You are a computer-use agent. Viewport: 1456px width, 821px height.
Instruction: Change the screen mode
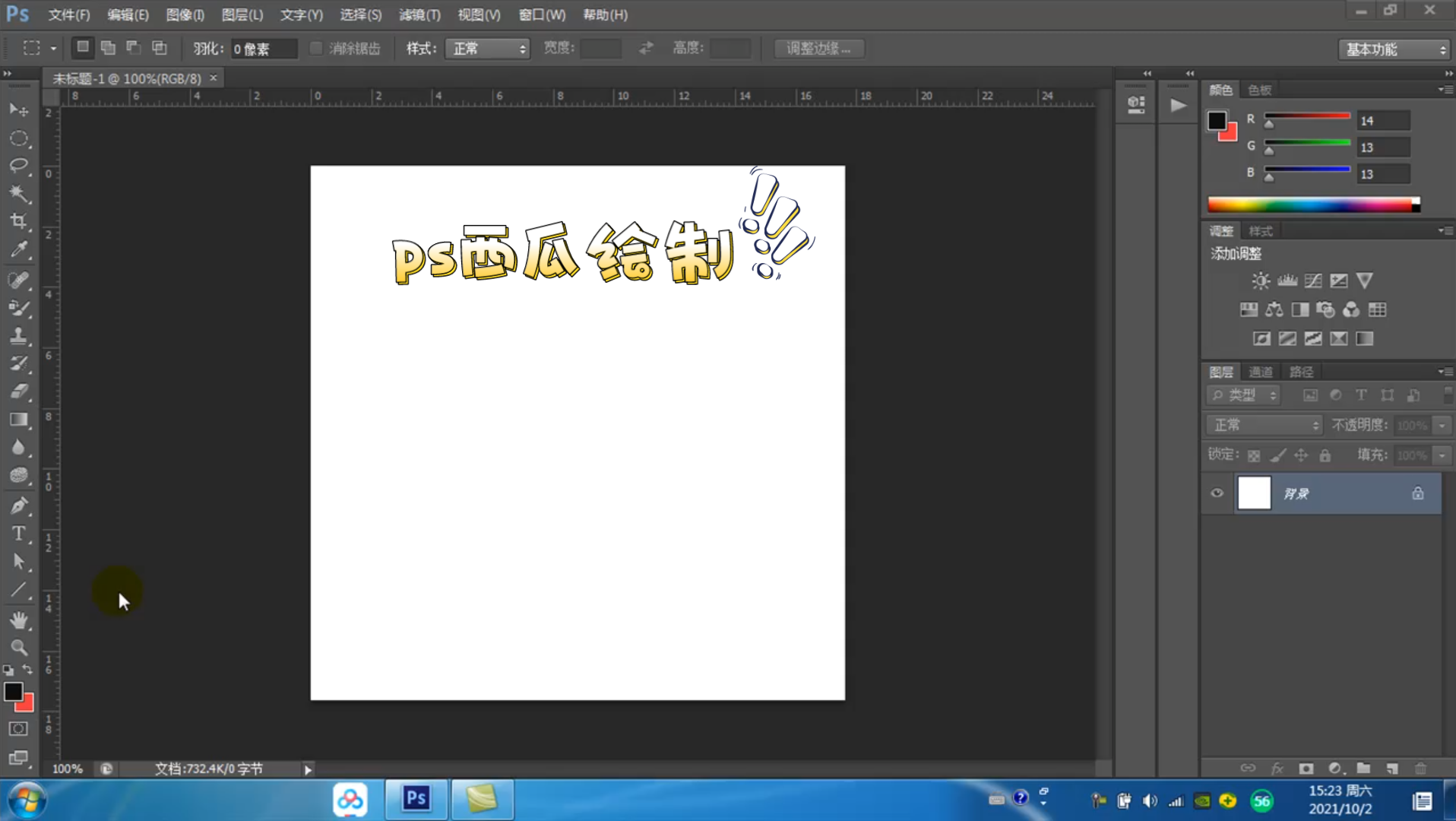click(x=18, y=758)
